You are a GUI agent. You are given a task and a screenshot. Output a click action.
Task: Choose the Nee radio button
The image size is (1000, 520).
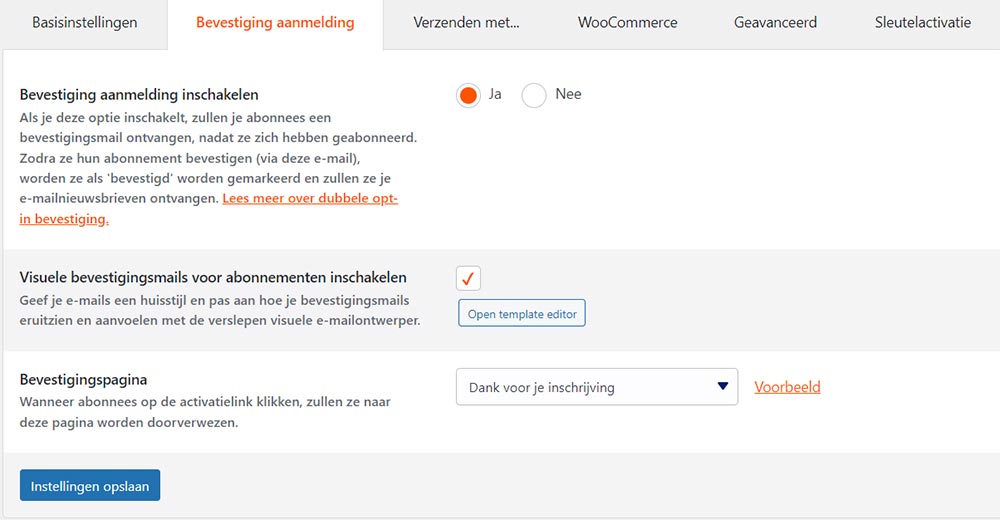pos(534,95)
